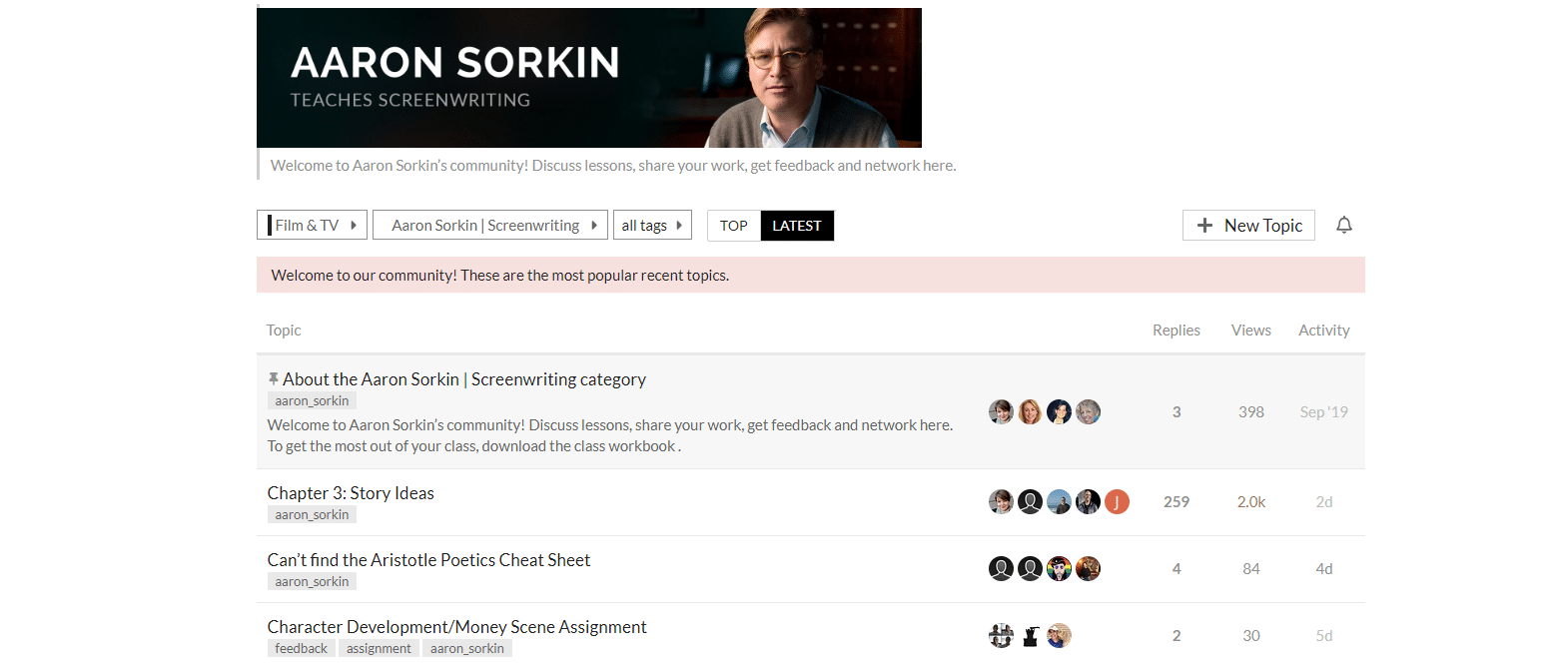Screen dimensions: 1568x664
Task: Click the feedback tag
Action: click(x=301, y=649)
